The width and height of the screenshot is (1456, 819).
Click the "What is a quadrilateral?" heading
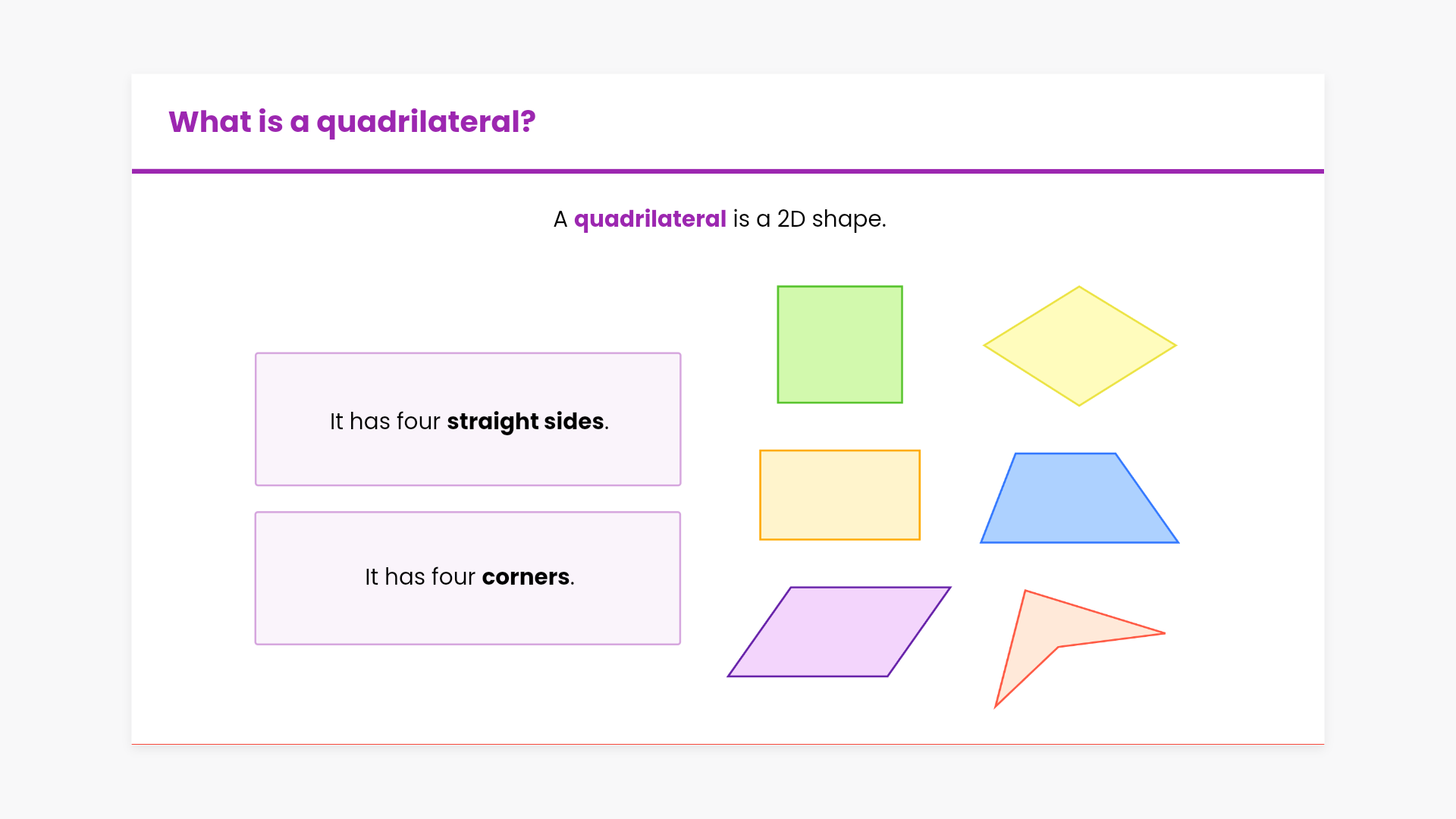[352, 122]
